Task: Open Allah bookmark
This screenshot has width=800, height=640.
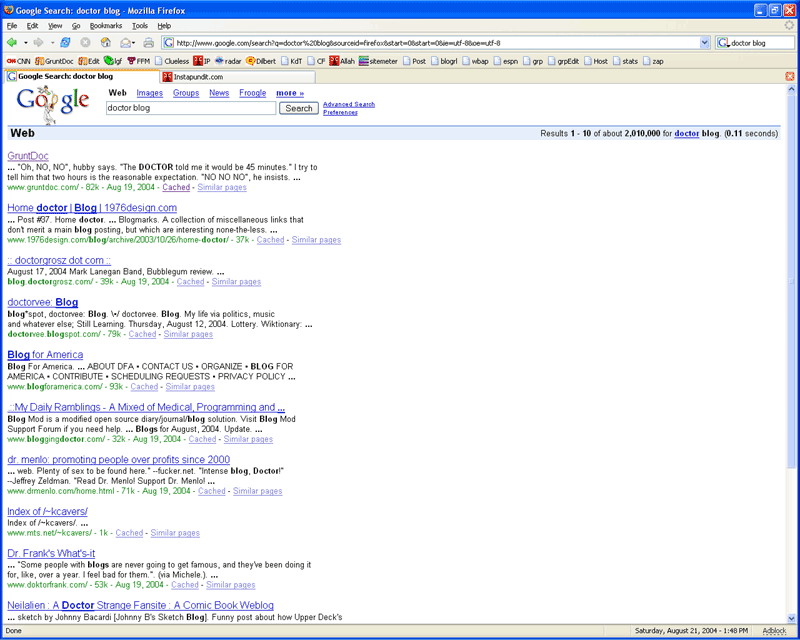Action: [342, 61]
